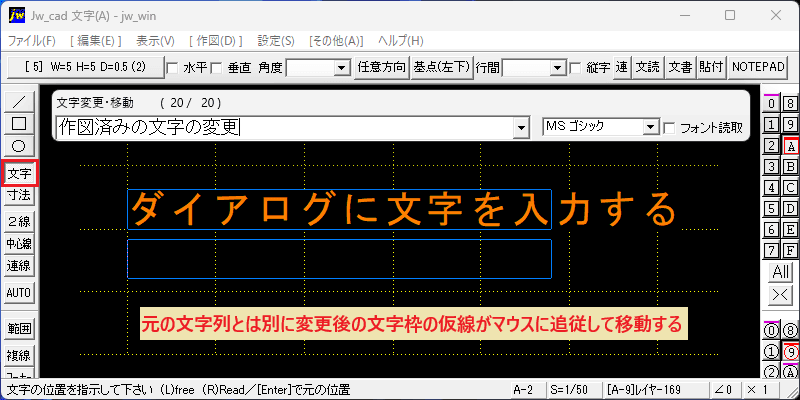This screenshot has width=800, height=400.
Task: Toggle layer C button
Action: [x=791, y=188]
